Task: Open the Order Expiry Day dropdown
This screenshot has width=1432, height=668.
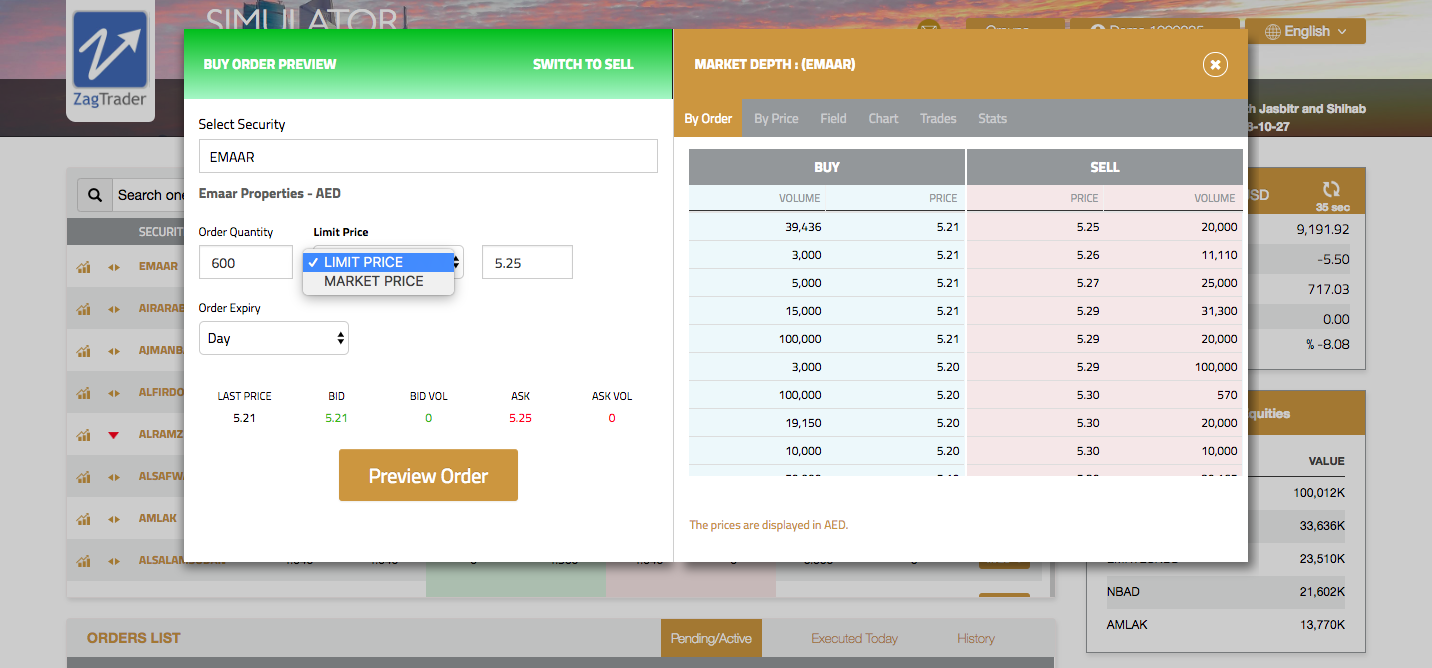Action: coord(274,338)
